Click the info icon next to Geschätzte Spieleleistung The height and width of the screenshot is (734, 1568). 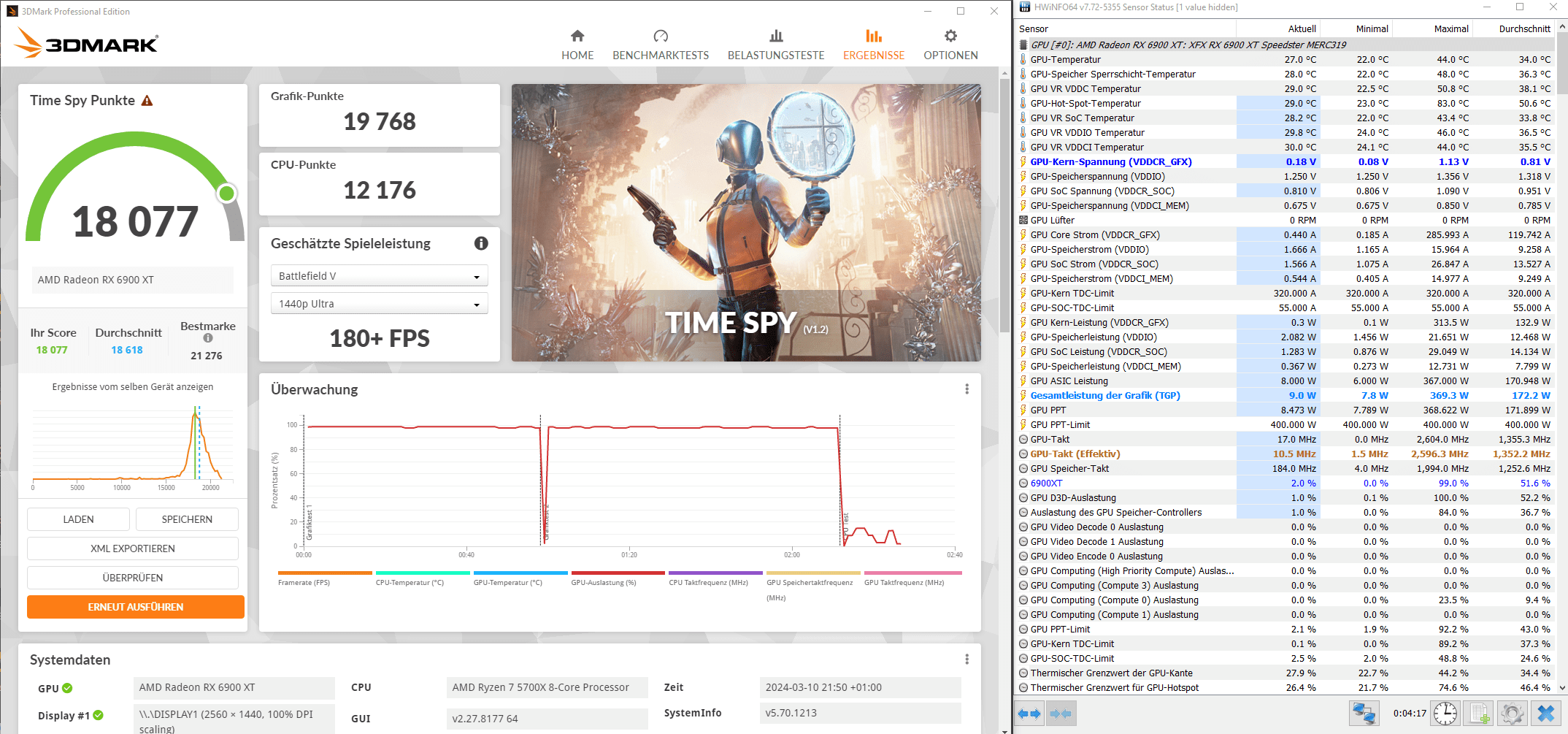coord(481,243)
